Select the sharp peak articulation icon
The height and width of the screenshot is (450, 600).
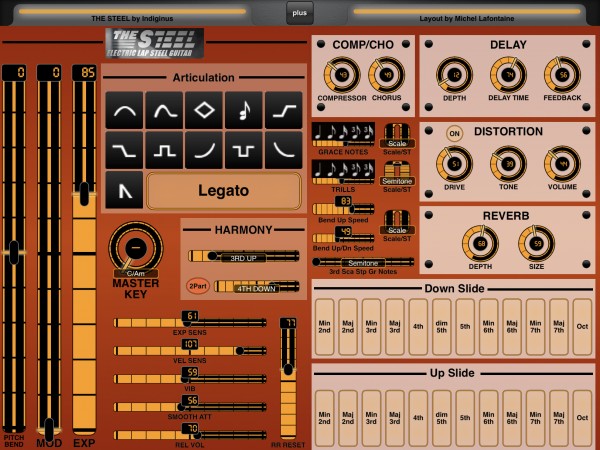(x=124, y=190)
